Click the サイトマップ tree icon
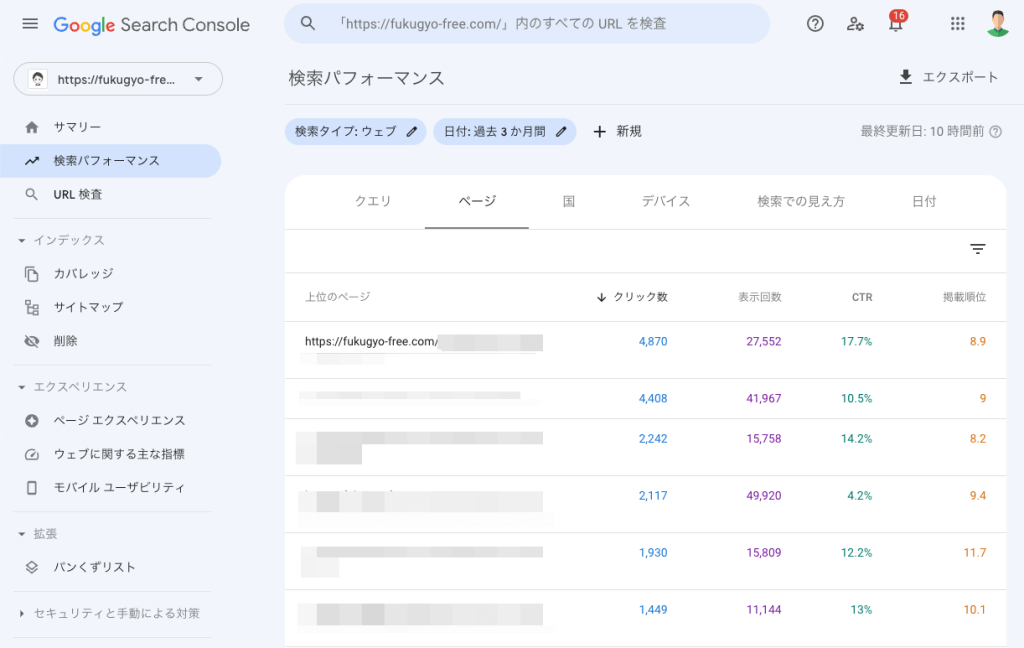Screen dimensions: 1024x648 point(31,307)
